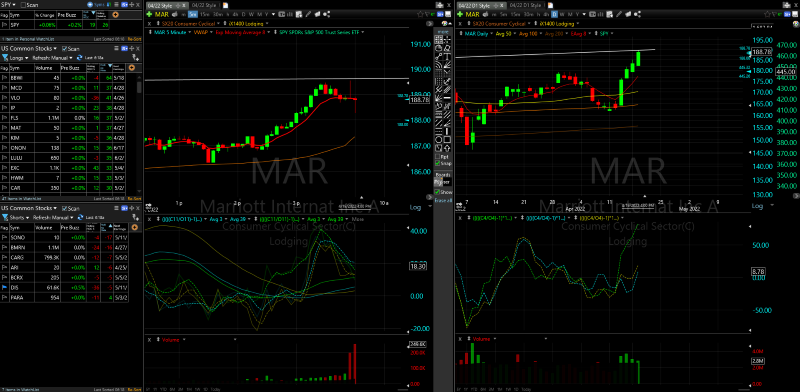Click the funnel filter icon next to Shorts
This screenshot has height=392, width=800.
tap(5, 217)
